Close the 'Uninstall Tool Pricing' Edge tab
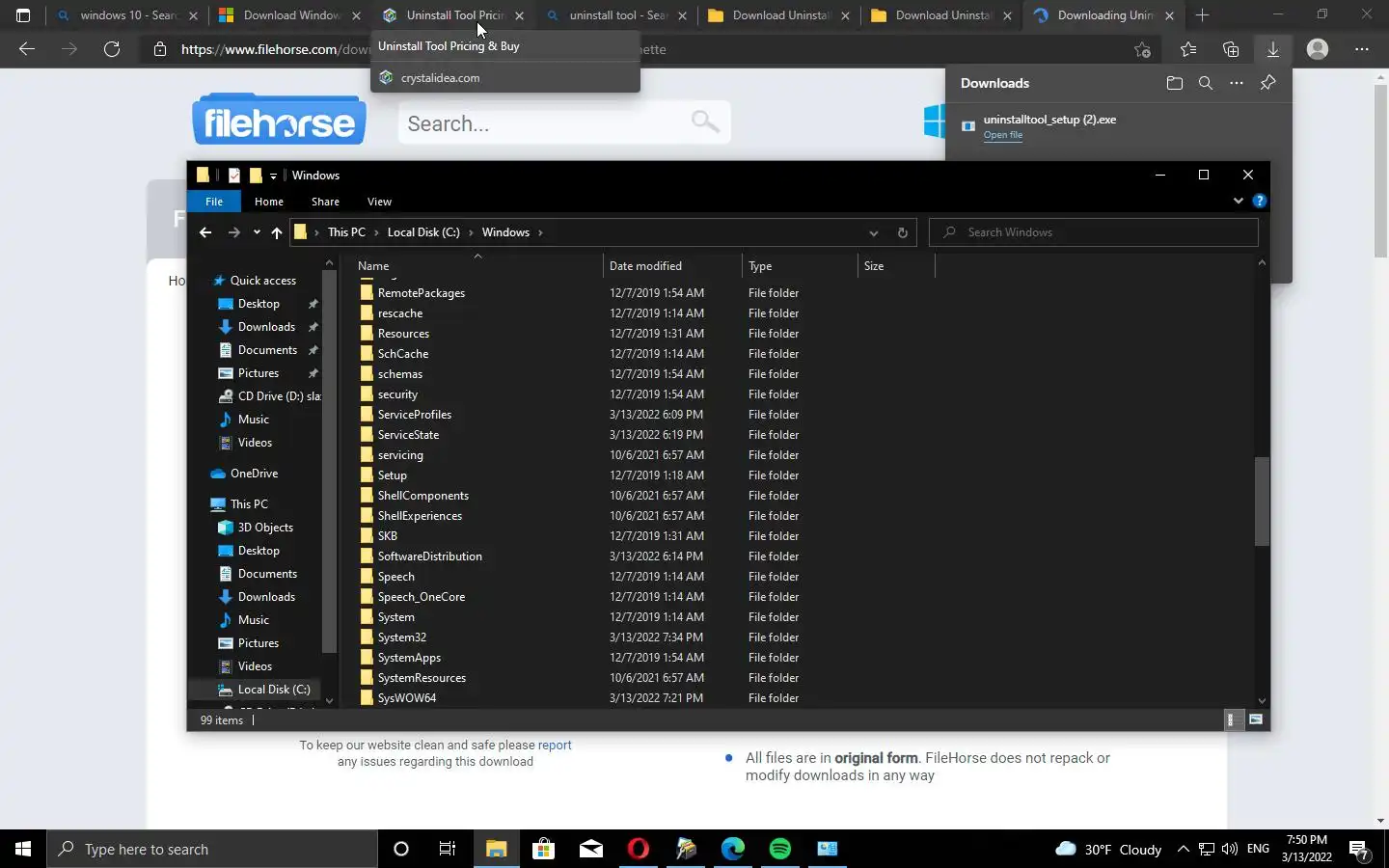 pos(520,15)
